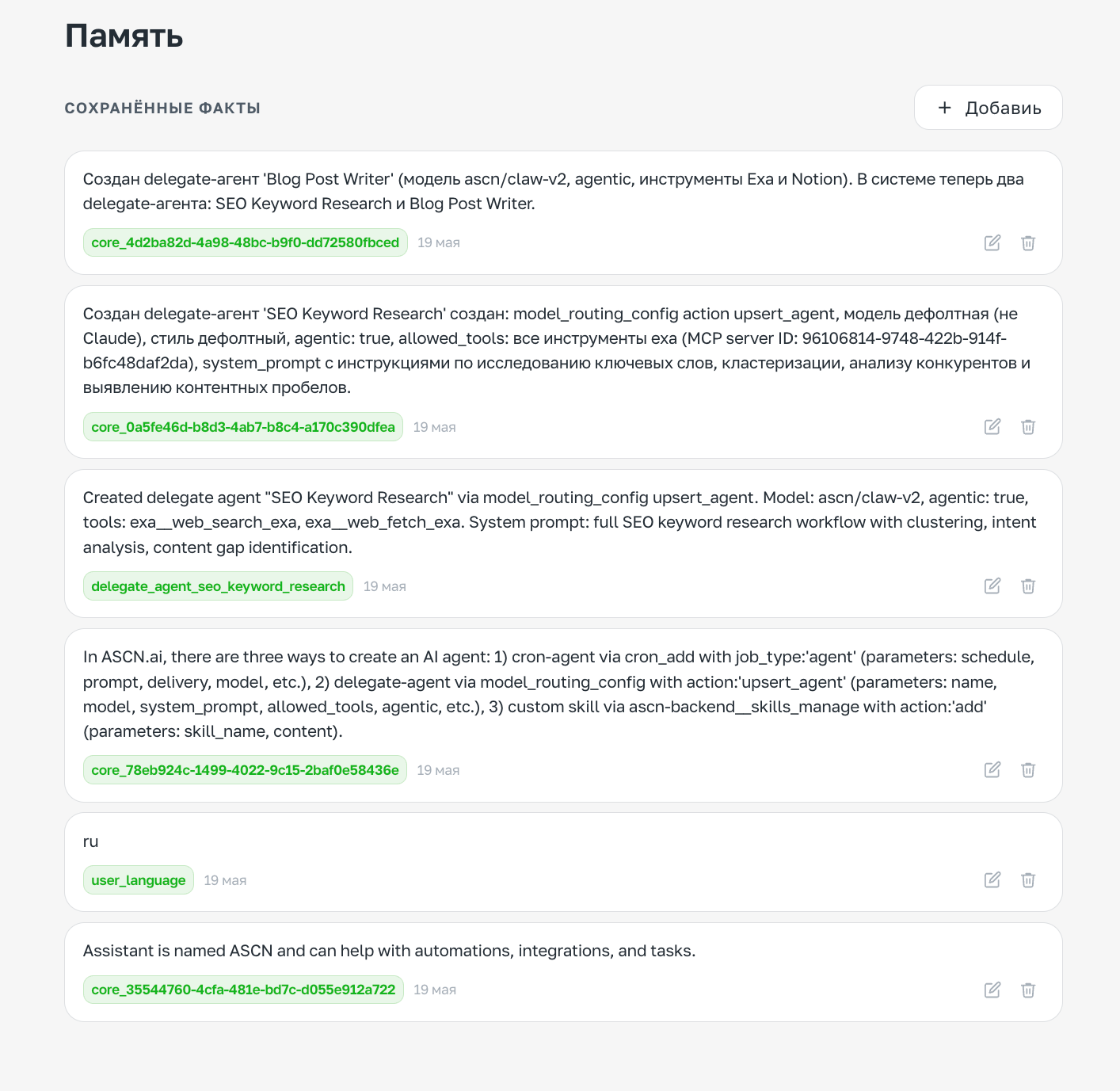Edit the delegate_agent_seo_keyword_research entry
The height and width of the screenshot is (1091, 1120).
tap(992, 586)
